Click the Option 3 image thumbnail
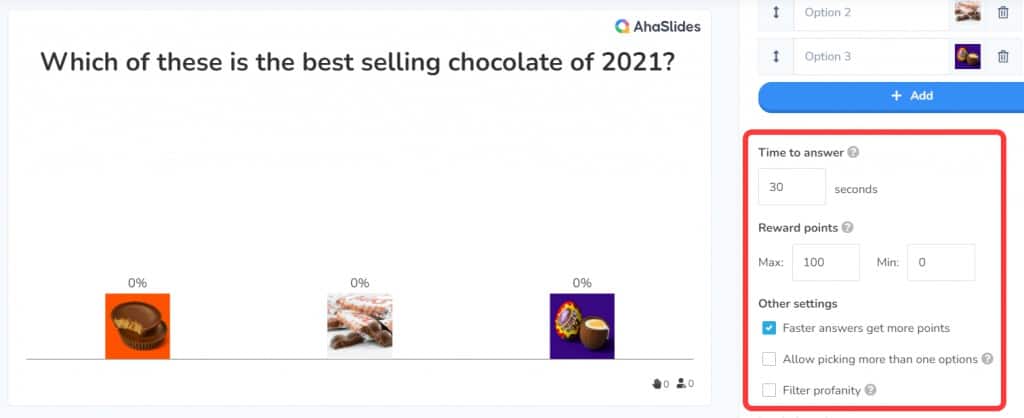Screen dimensions: 1024x418 967,56
